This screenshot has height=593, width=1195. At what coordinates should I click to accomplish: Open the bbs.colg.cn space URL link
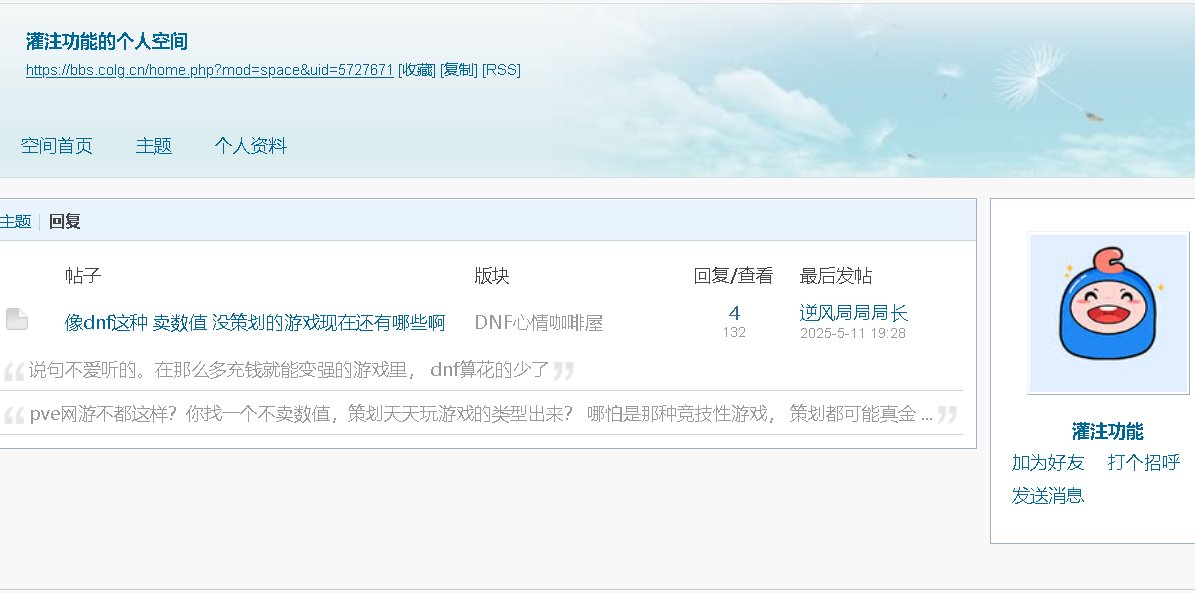pyautogui.click(x=210, y=70)
